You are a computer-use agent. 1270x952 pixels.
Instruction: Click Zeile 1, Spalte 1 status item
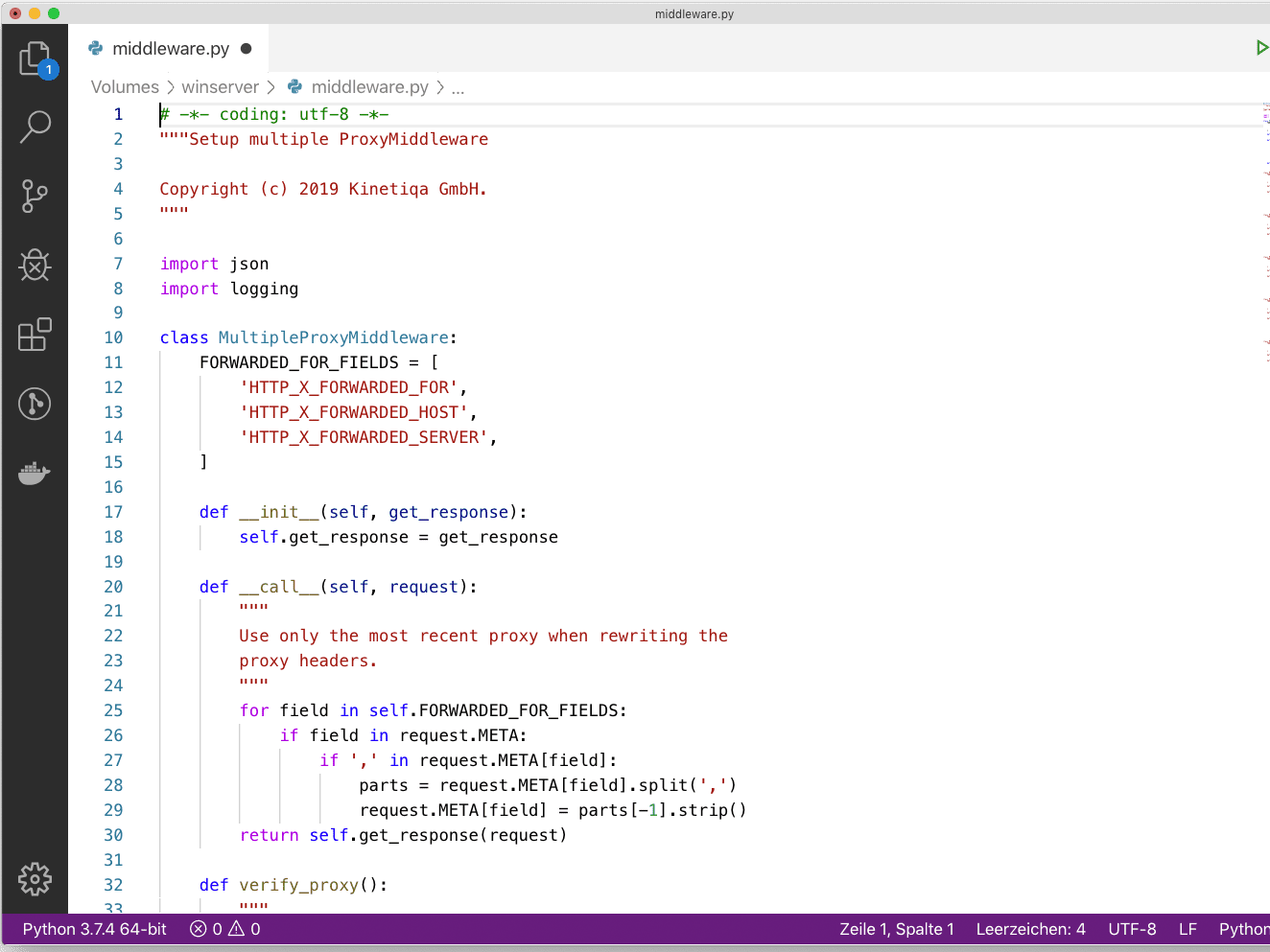(897, 929)
